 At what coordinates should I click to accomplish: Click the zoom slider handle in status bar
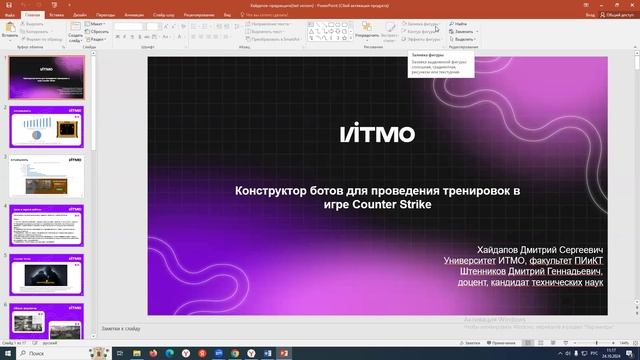(x=596, y=343)
